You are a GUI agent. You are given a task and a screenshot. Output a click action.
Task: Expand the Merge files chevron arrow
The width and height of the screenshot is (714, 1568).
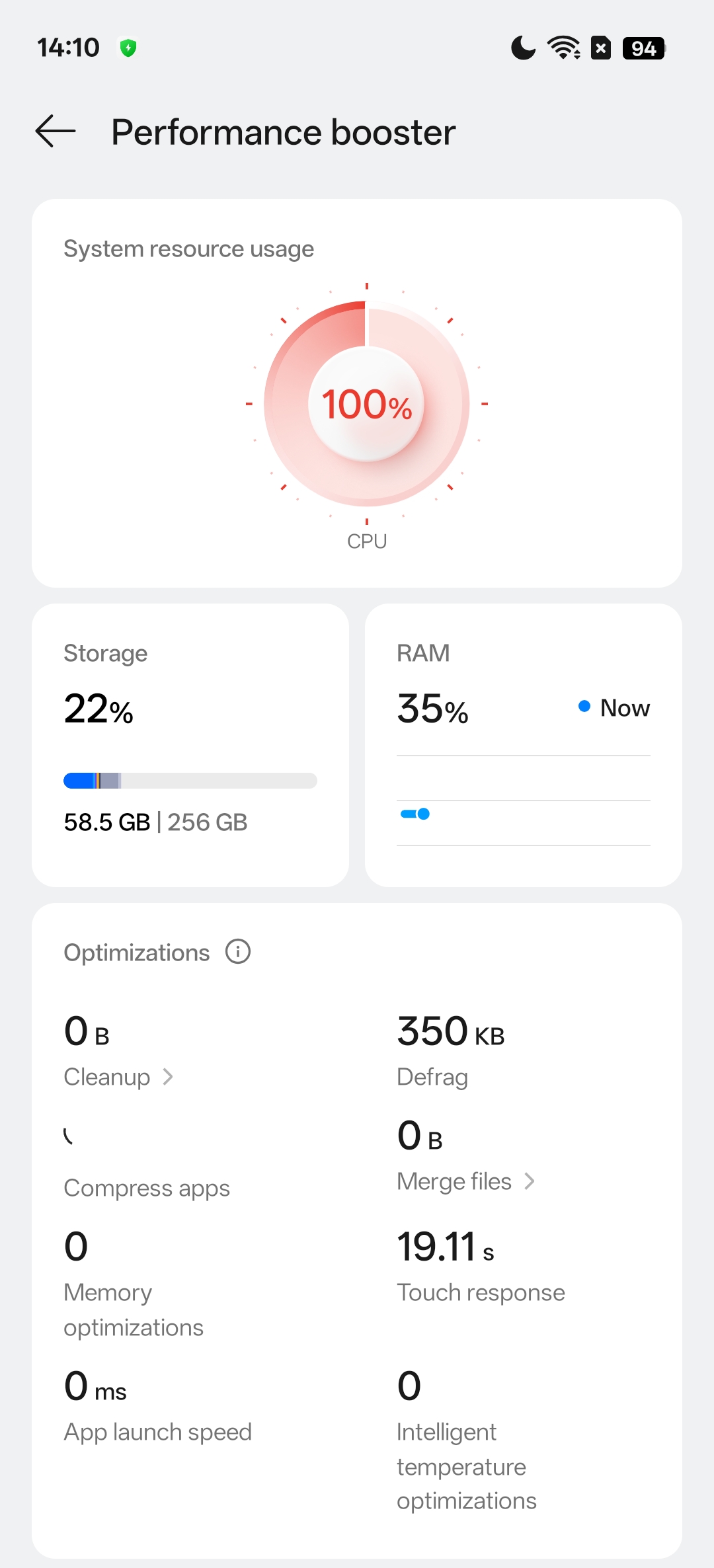(x=529, y=1181)
